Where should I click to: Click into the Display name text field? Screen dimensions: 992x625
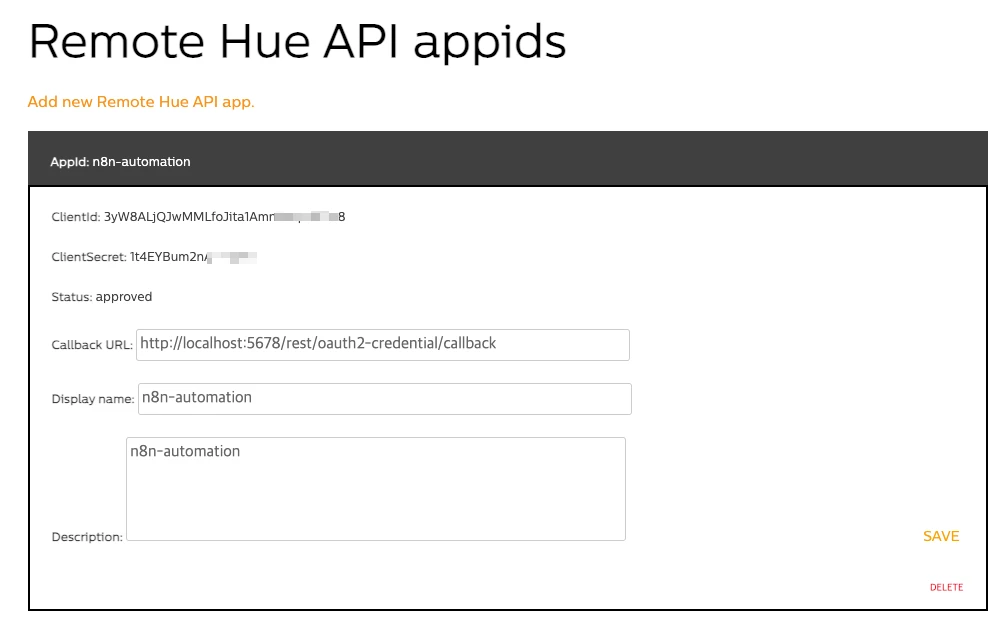click(x=385, y=398)
